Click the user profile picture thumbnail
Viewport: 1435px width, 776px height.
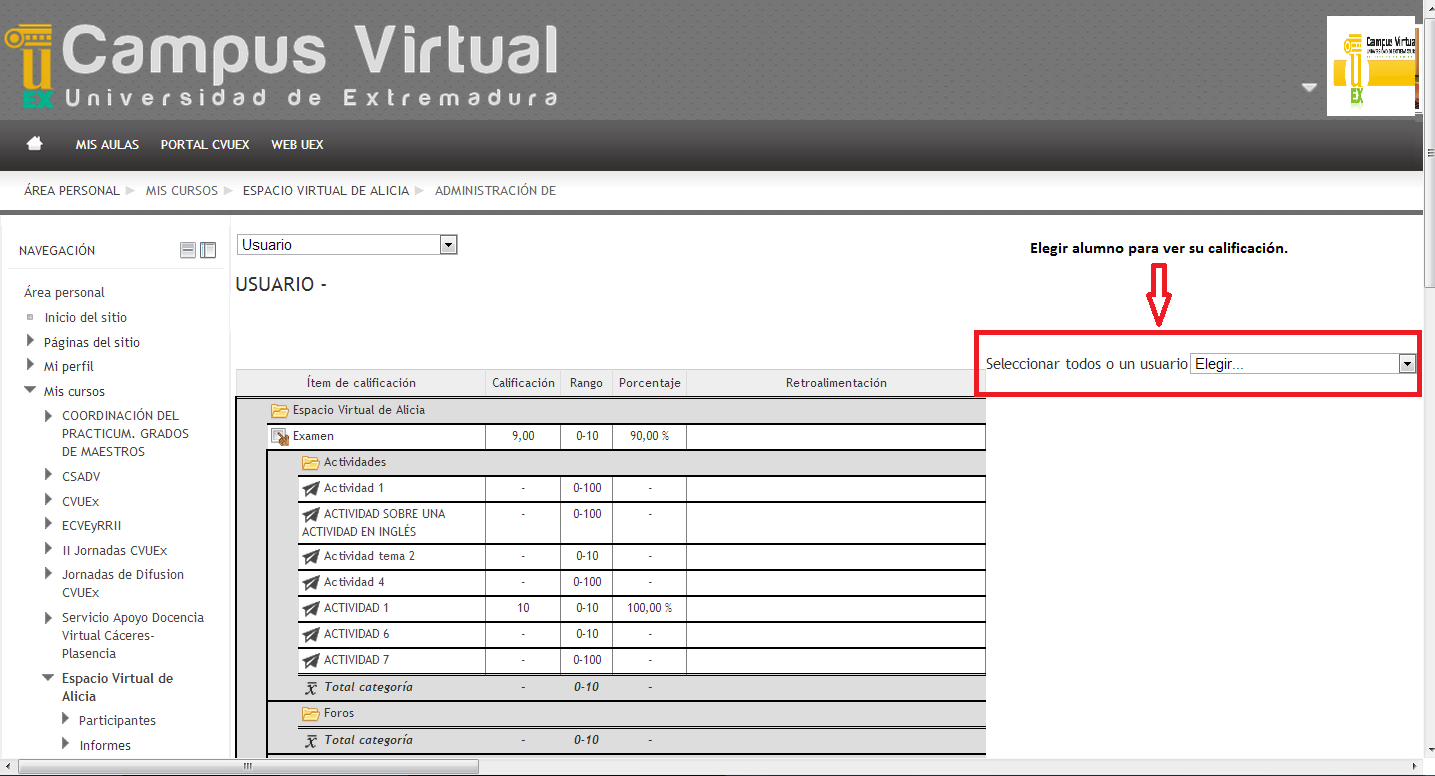click(x=1371, y=67)
